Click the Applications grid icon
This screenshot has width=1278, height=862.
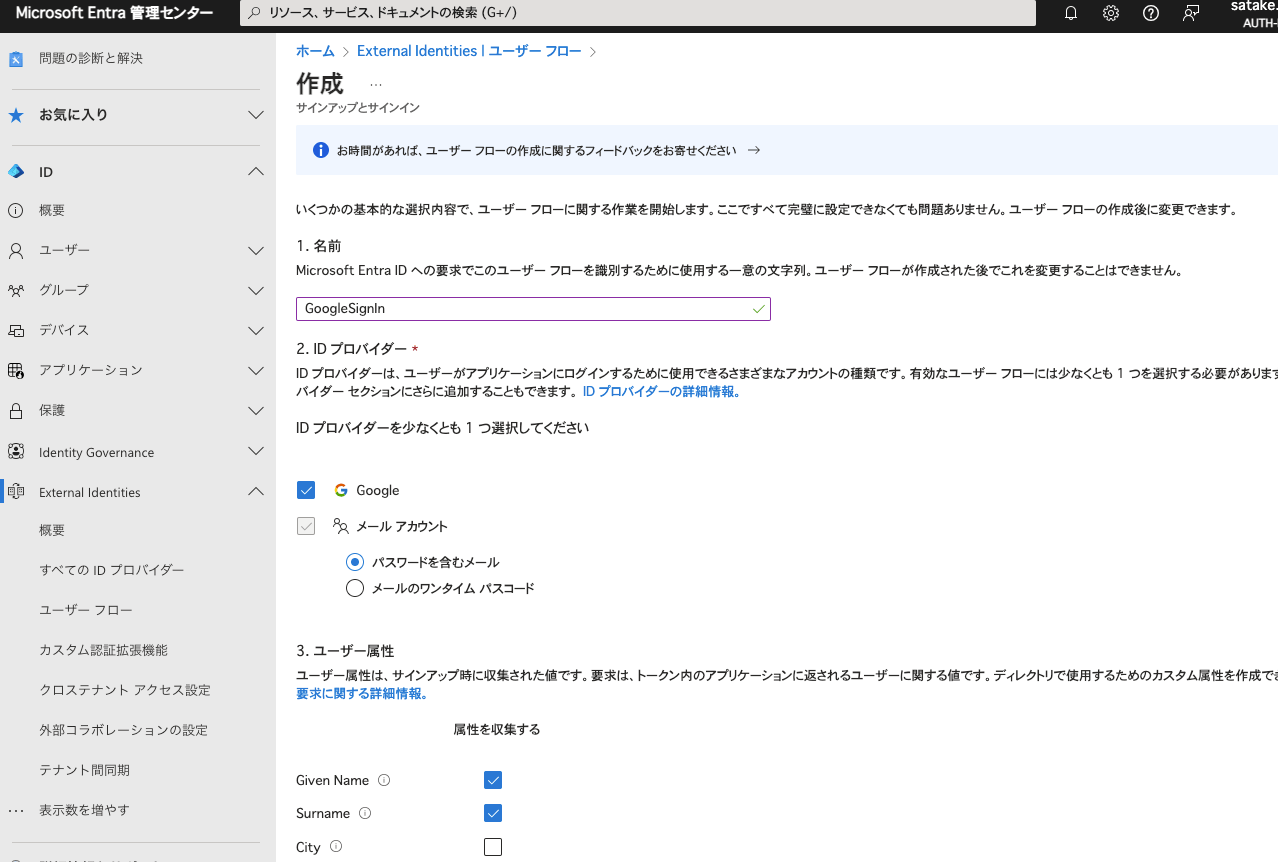click(x=16, y=370)
